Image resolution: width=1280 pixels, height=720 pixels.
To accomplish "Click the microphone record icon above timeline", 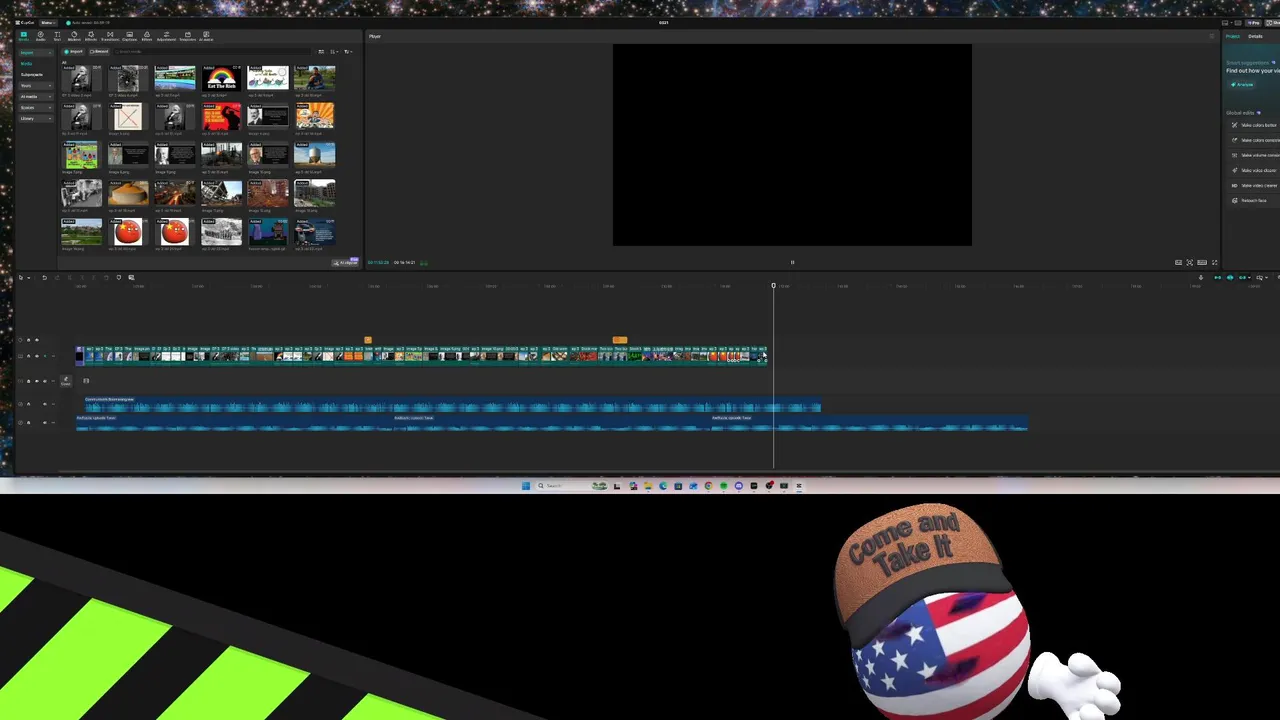I will [1201, 277].
